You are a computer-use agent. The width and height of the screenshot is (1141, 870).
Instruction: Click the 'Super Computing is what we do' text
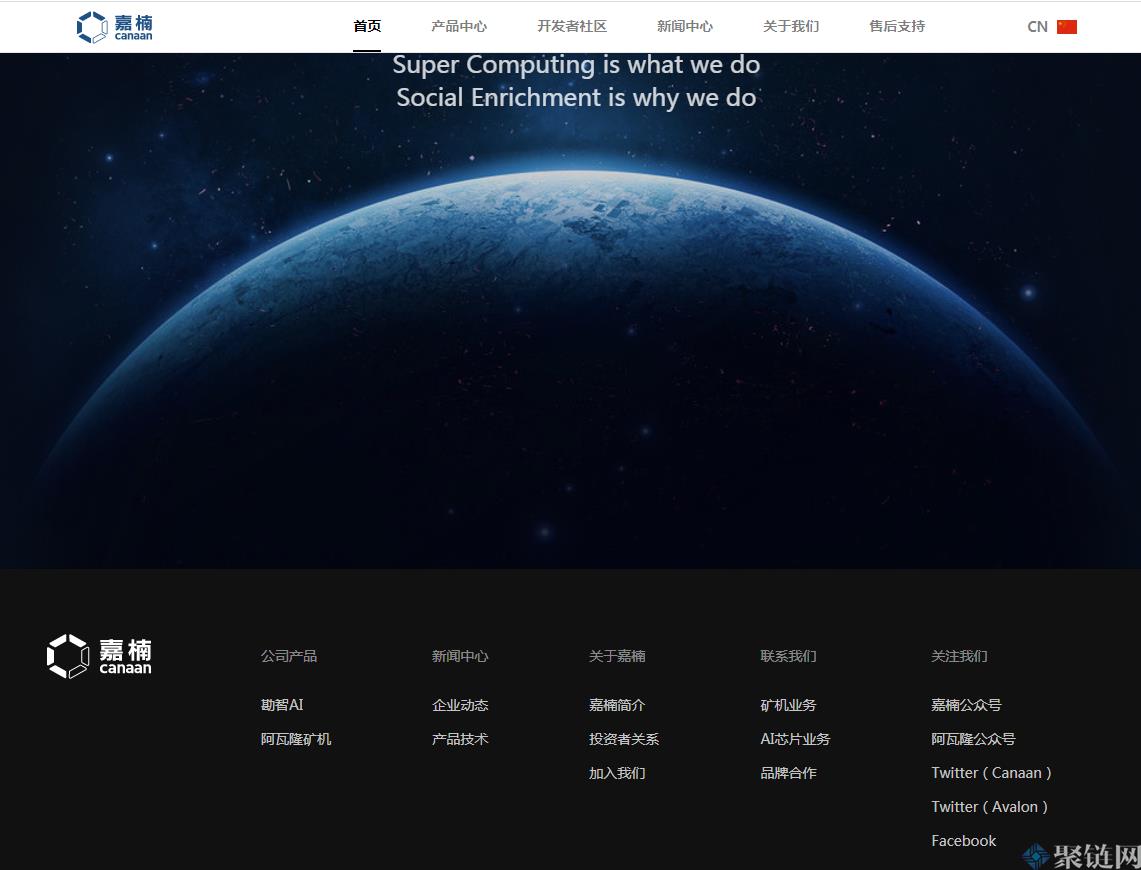tap(576, 65)
